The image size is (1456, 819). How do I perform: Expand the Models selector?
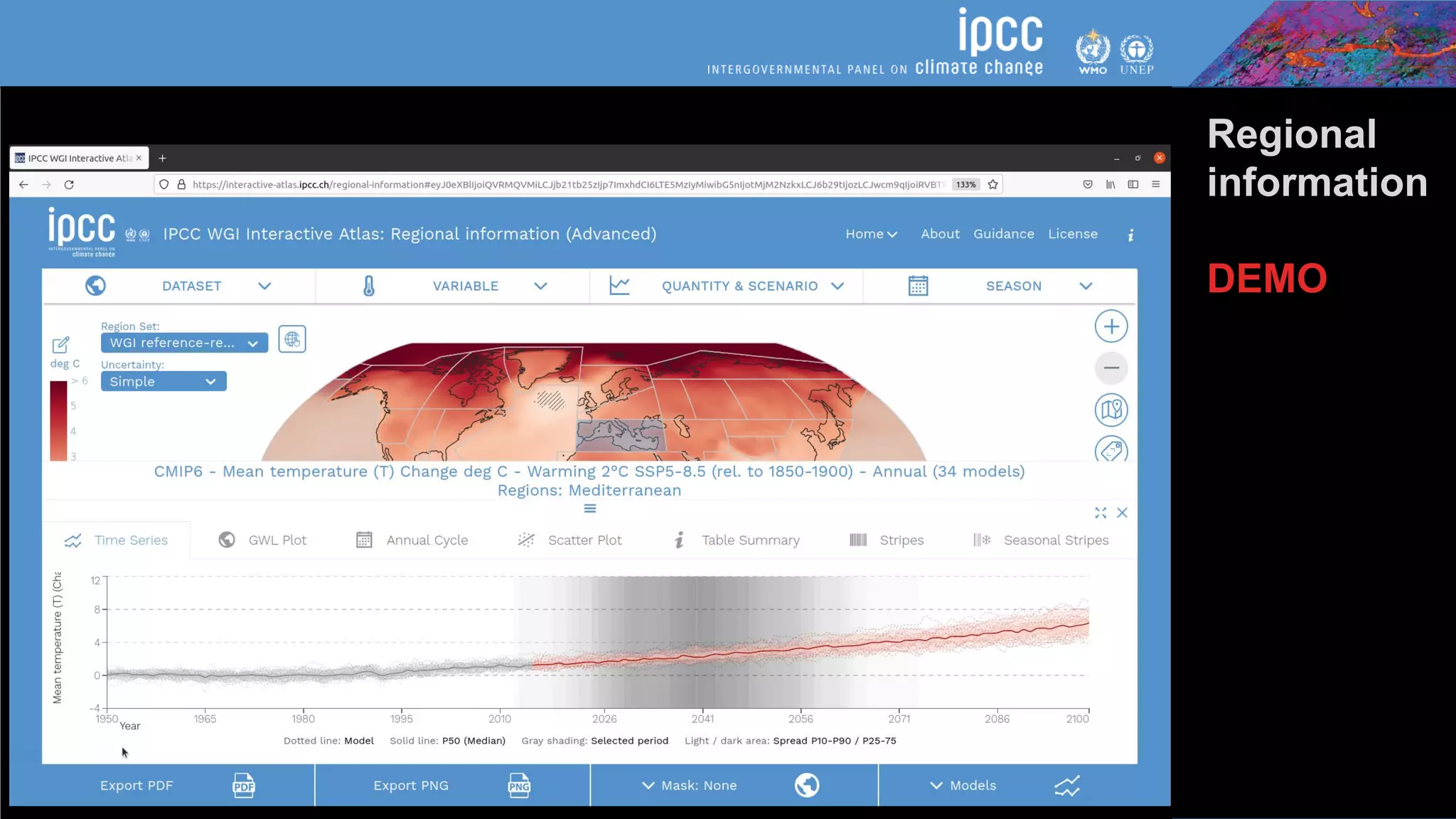point(963,786)
